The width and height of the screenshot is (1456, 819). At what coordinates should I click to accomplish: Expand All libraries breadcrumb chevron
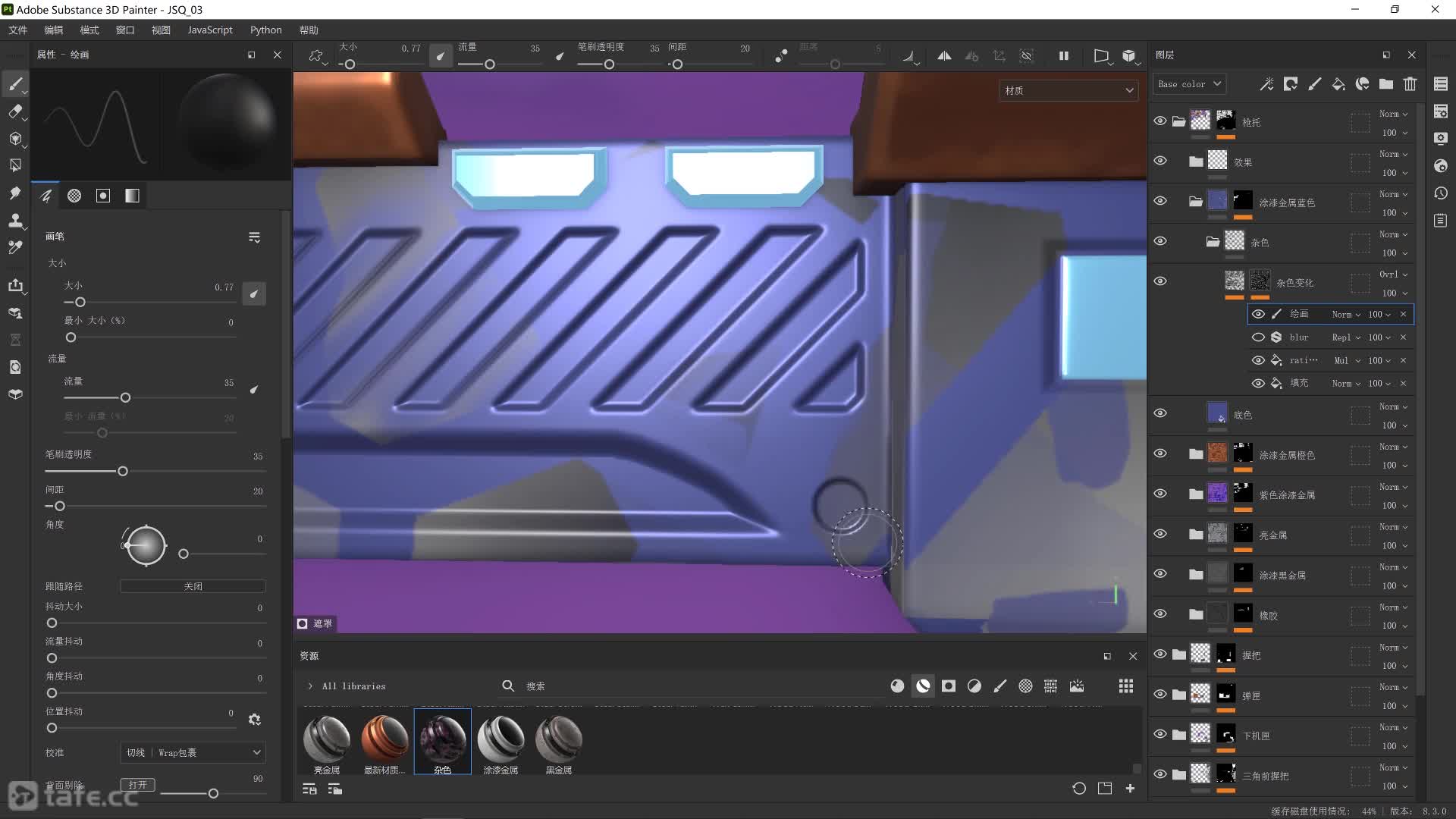[310, 686]
